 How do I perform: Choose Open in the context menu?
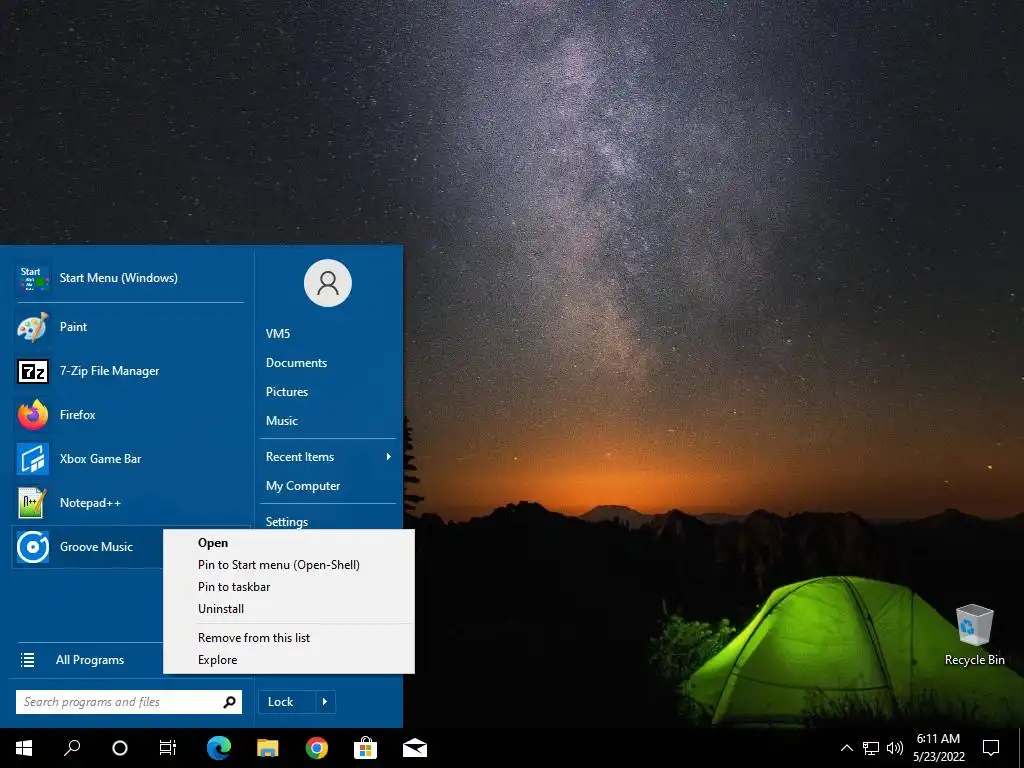pyautogui.click(x=289, y=543)
